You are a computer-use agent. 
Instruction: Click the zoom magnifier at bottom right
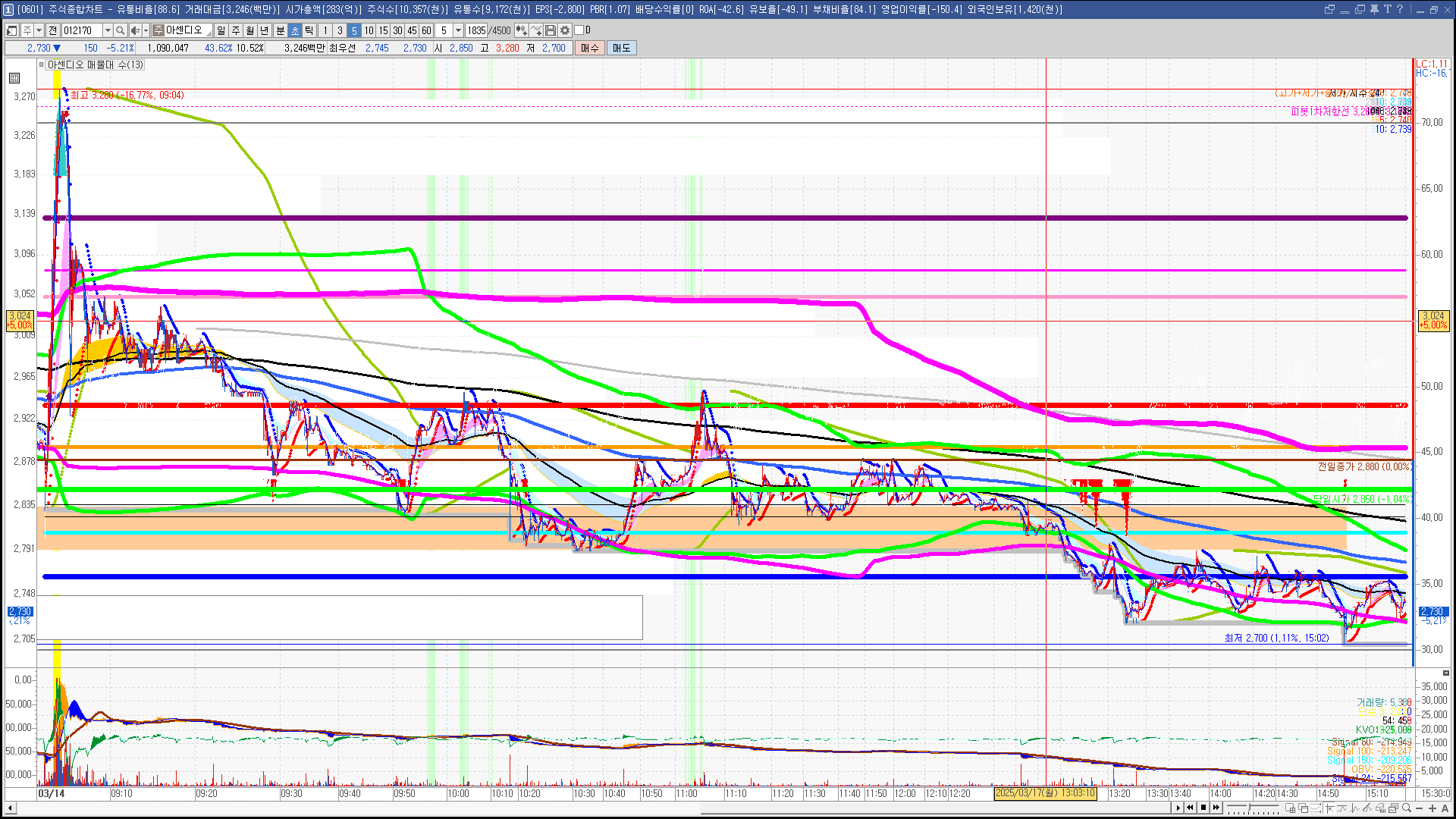(1407, 808)
